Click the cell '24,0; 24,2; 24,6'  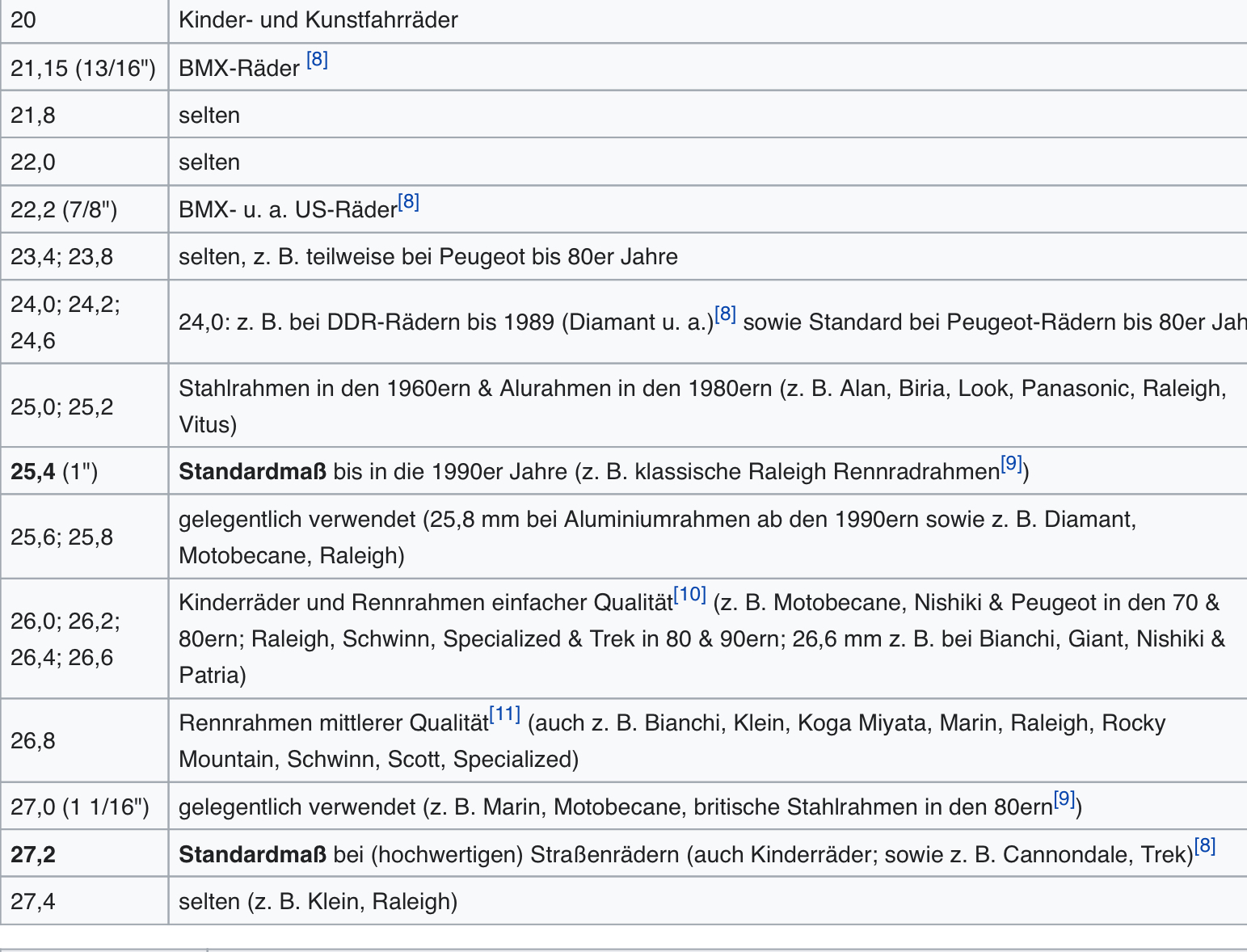click(84, 322)
